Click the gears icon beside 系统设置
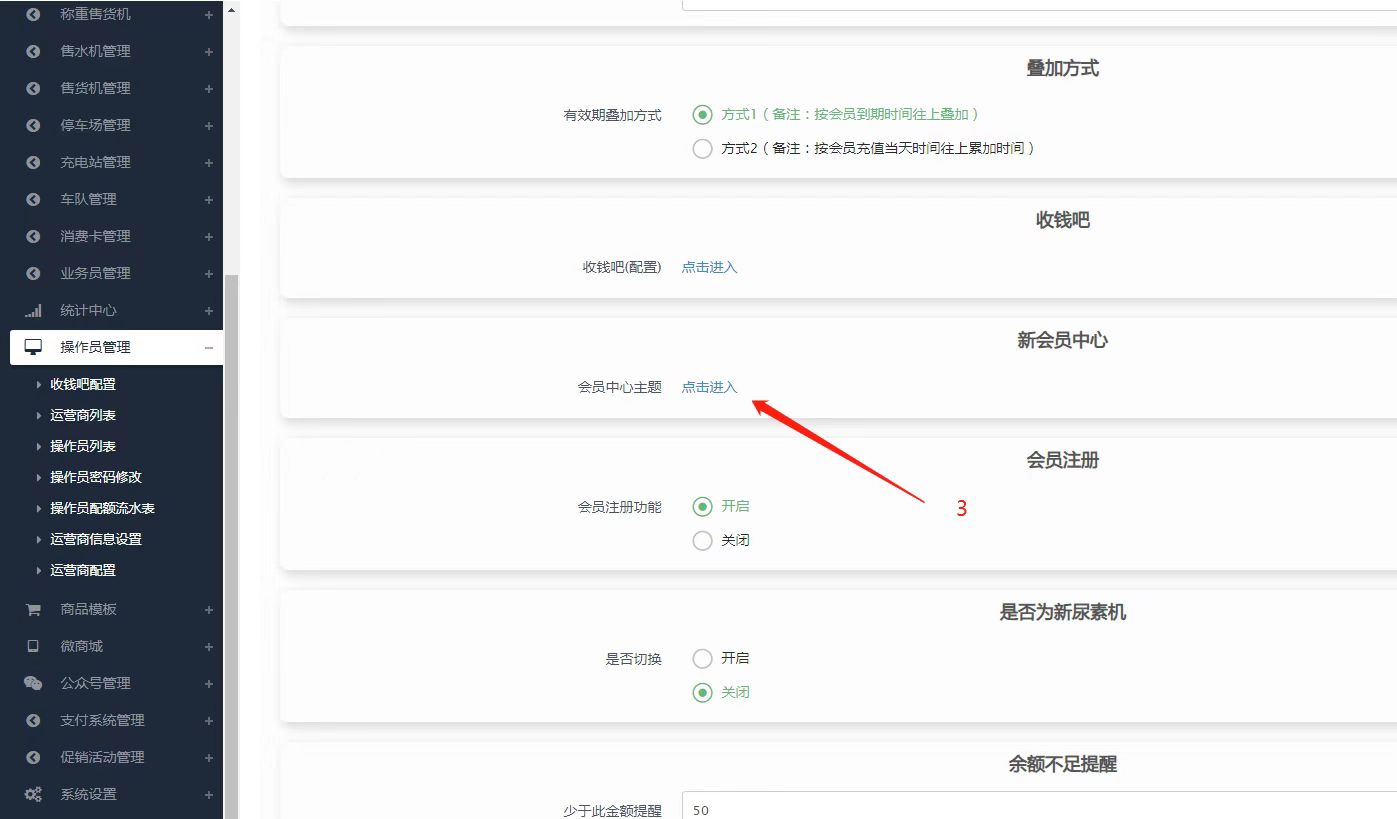 [x=33, y=794]
